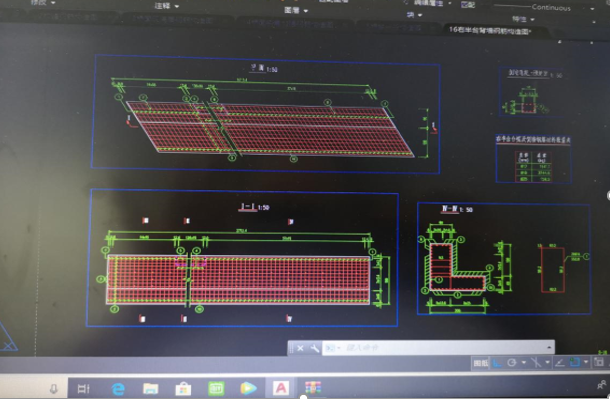This screenshot has height=399, width=610.
Task: Toggle object snap status bar icon
Action: tap(575, 362)
